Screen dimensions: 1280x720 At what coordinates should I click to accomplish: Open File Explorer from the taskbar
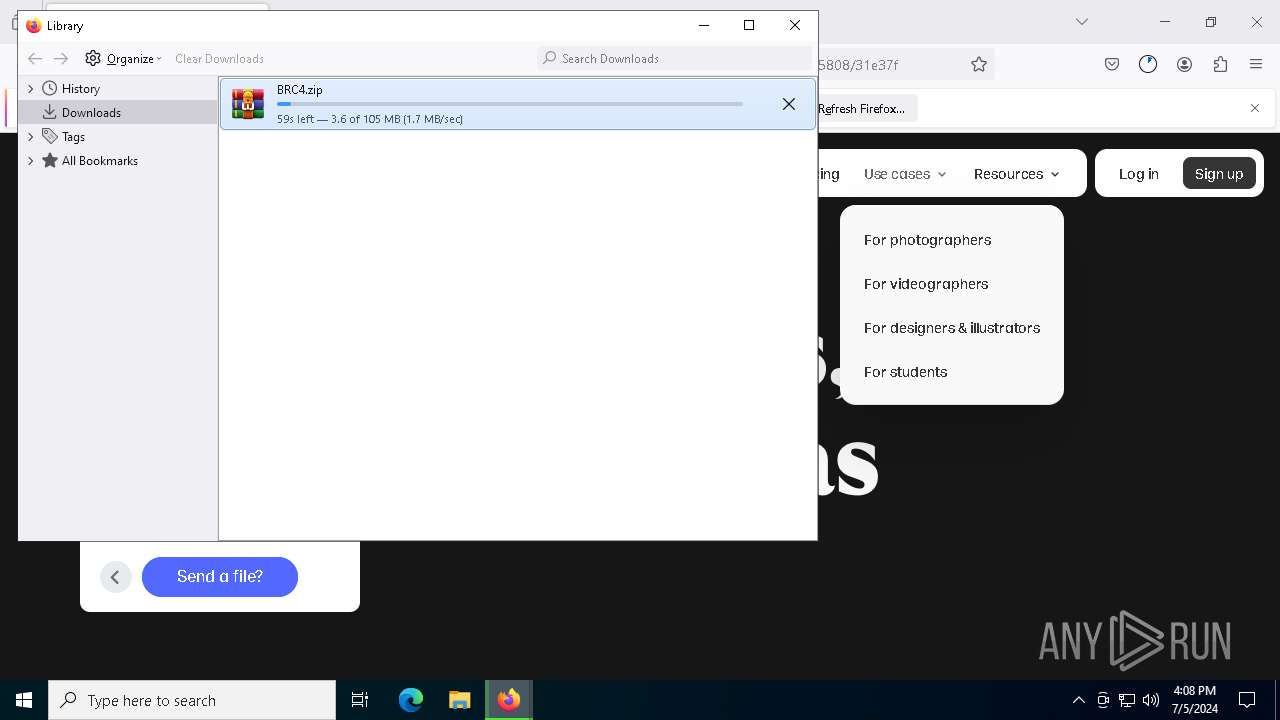coord(459,700)
